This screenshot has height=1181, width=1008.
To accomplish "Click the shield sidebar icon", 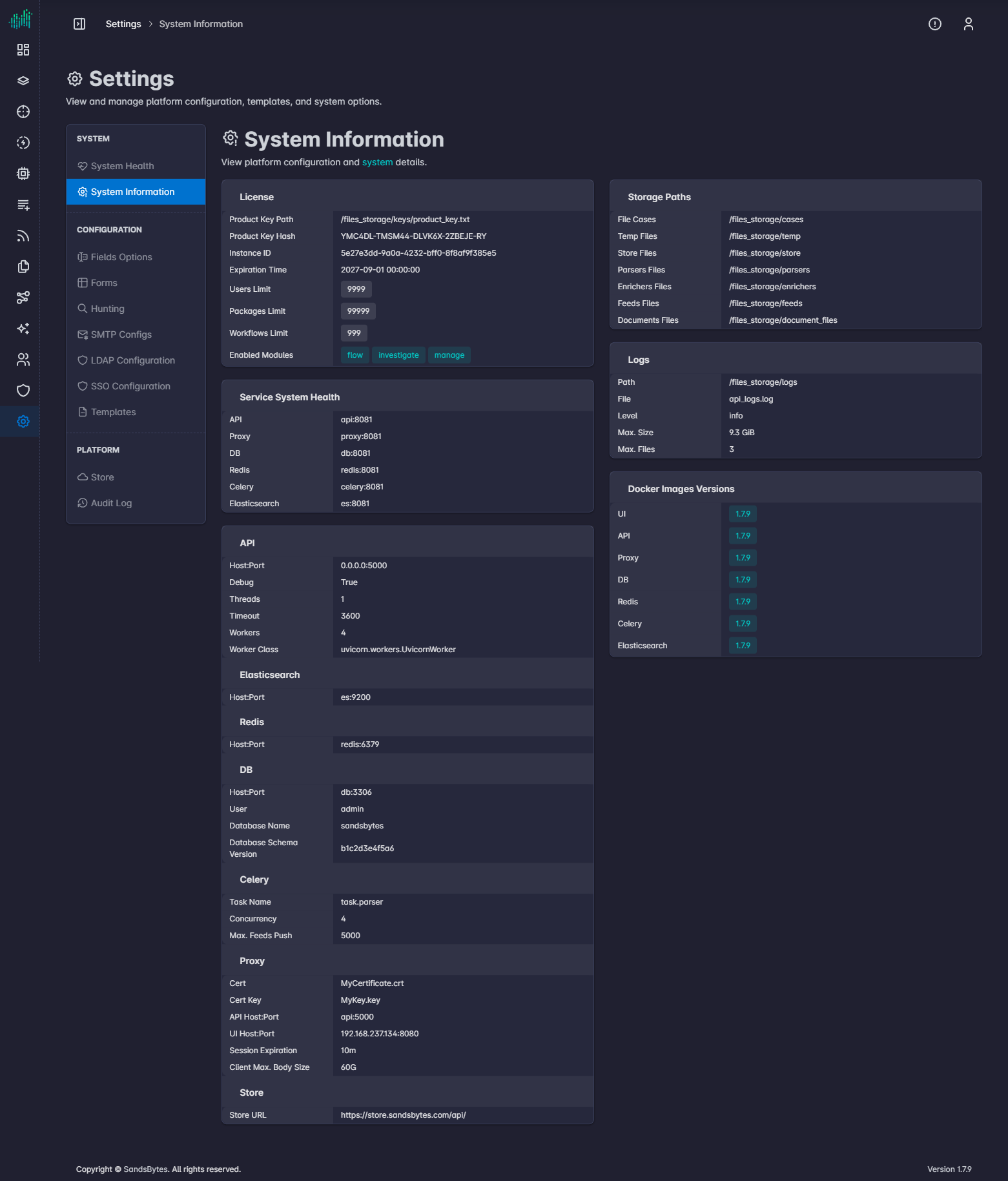I will 23,391.
